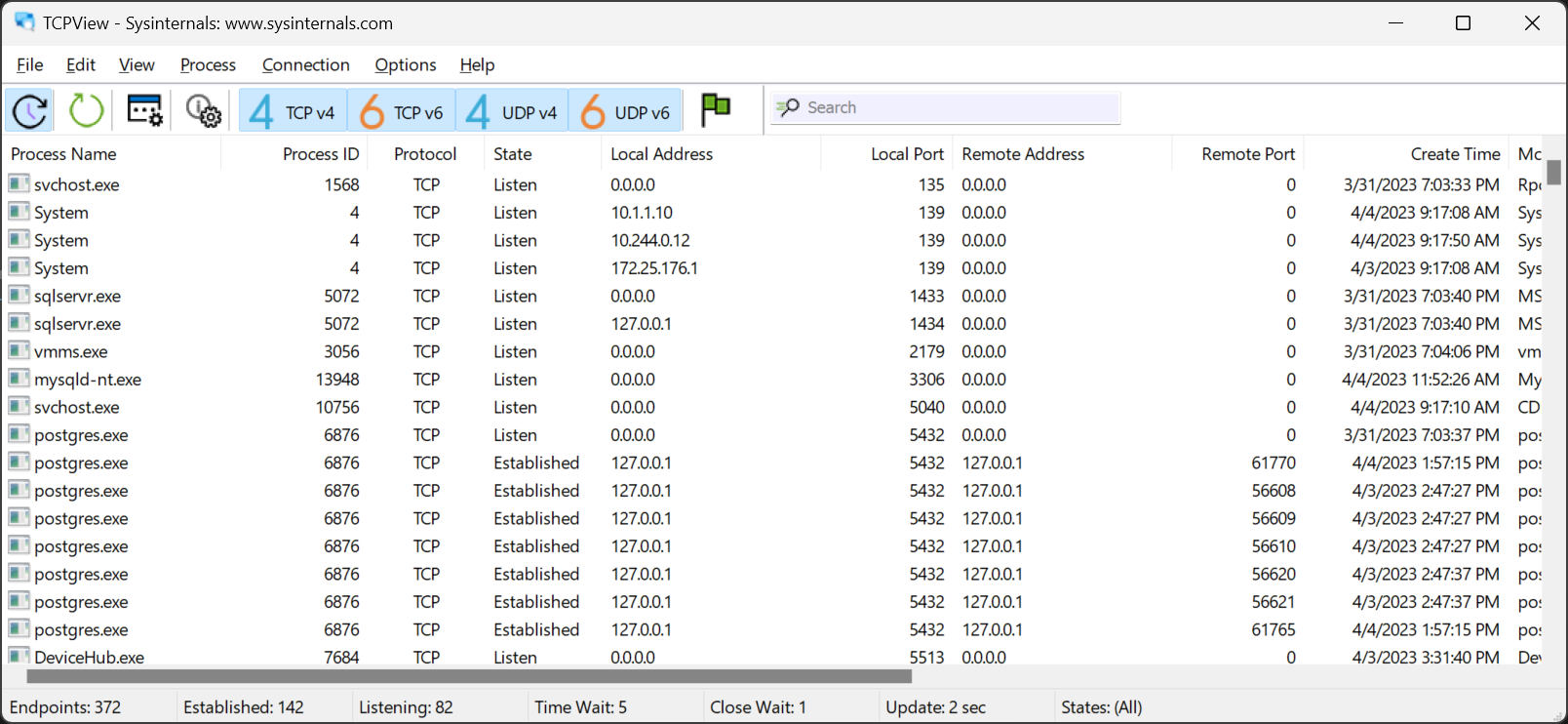
Task: Click the System icon for 10.244.0.12
Action: (19, 239)
